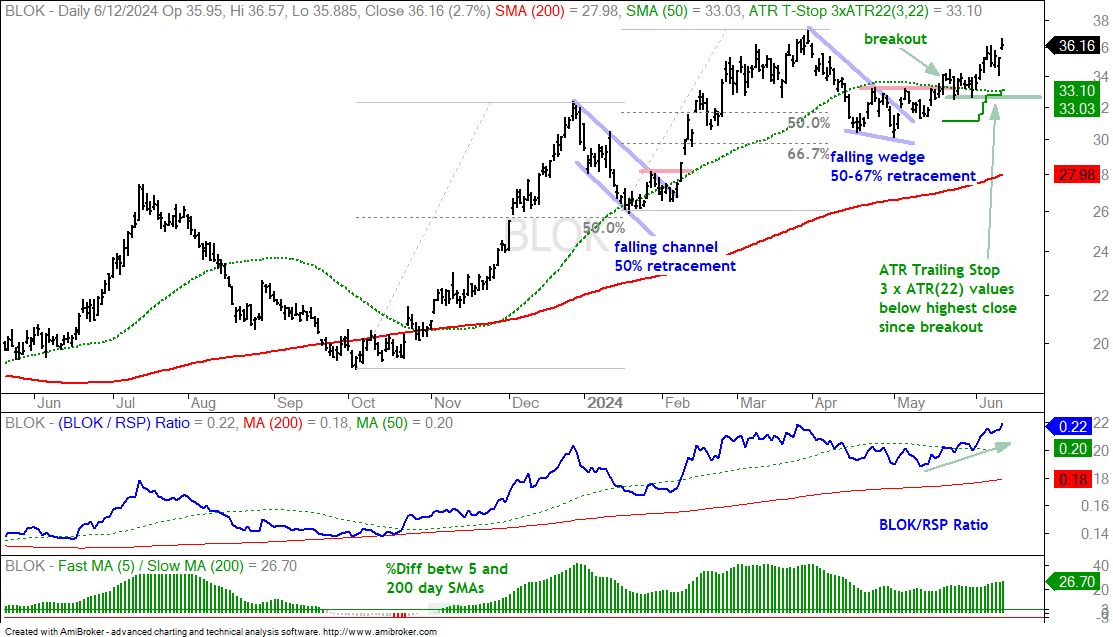1113x637 pixels.
Task: Click the 'below highest close' text
Action: click(x=948, y=308)
